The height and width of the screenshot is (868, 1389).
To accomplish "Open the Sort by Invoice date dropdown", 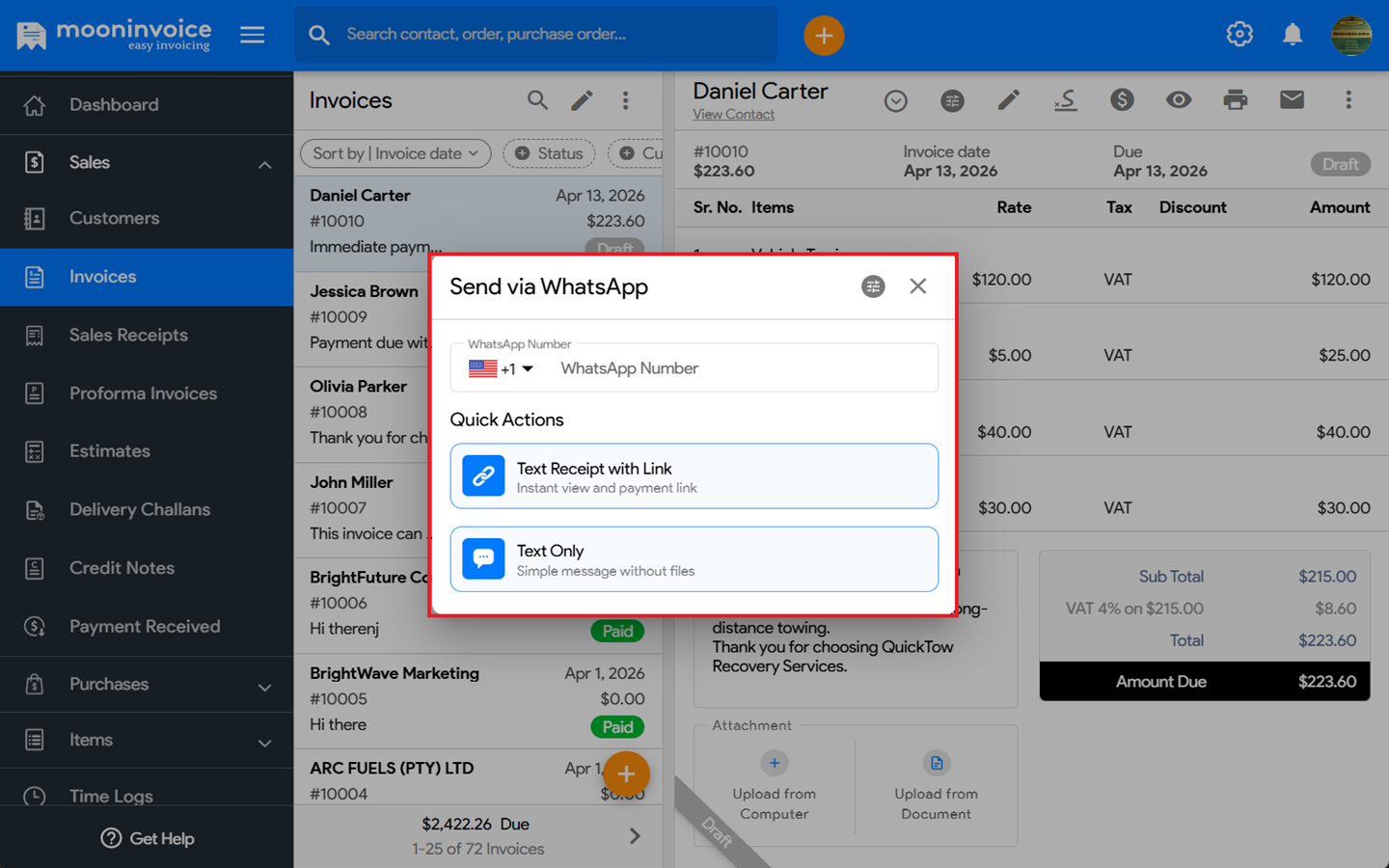I will point(395,153).
